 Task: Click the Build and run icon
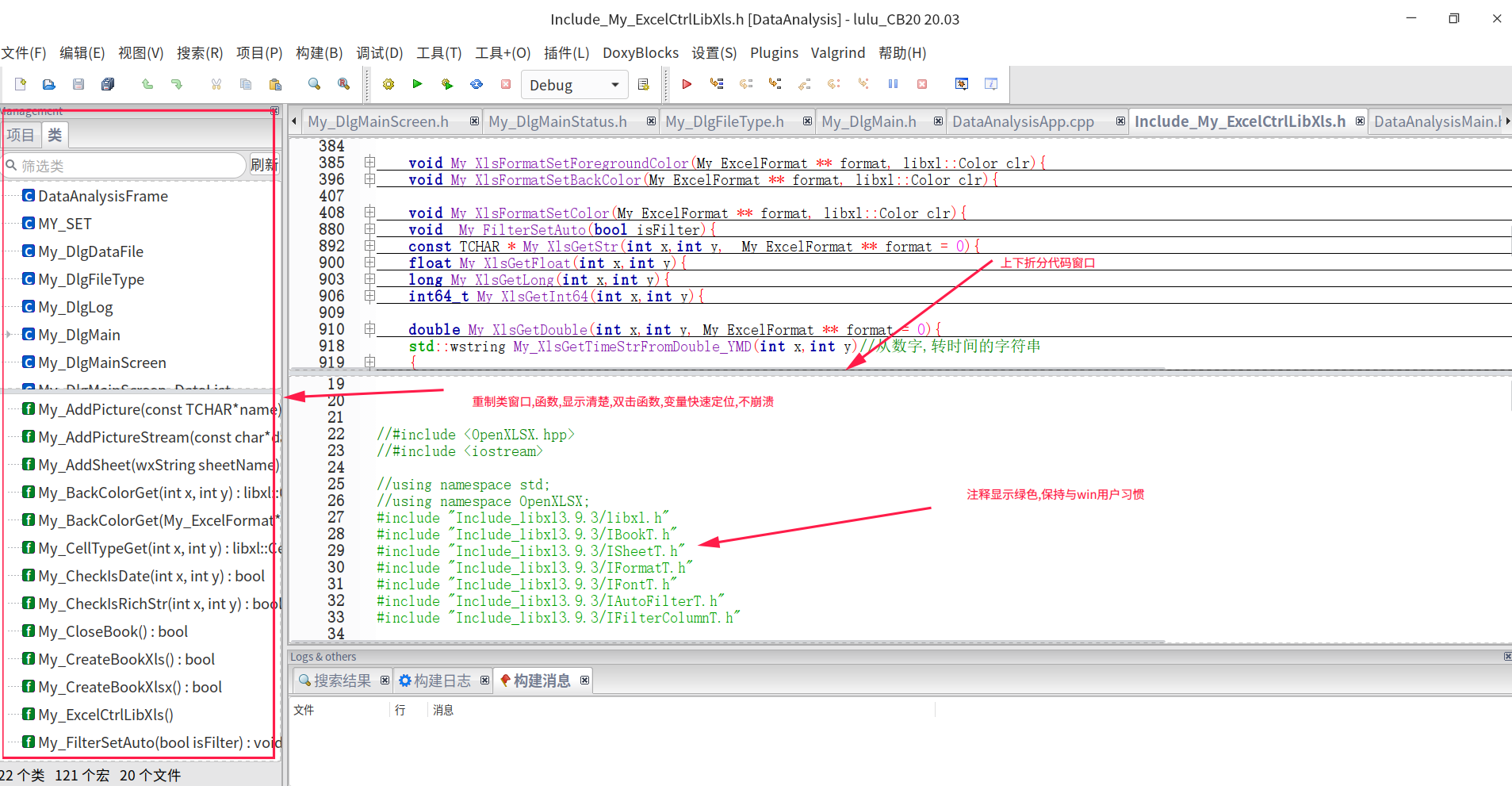[447, 84]
